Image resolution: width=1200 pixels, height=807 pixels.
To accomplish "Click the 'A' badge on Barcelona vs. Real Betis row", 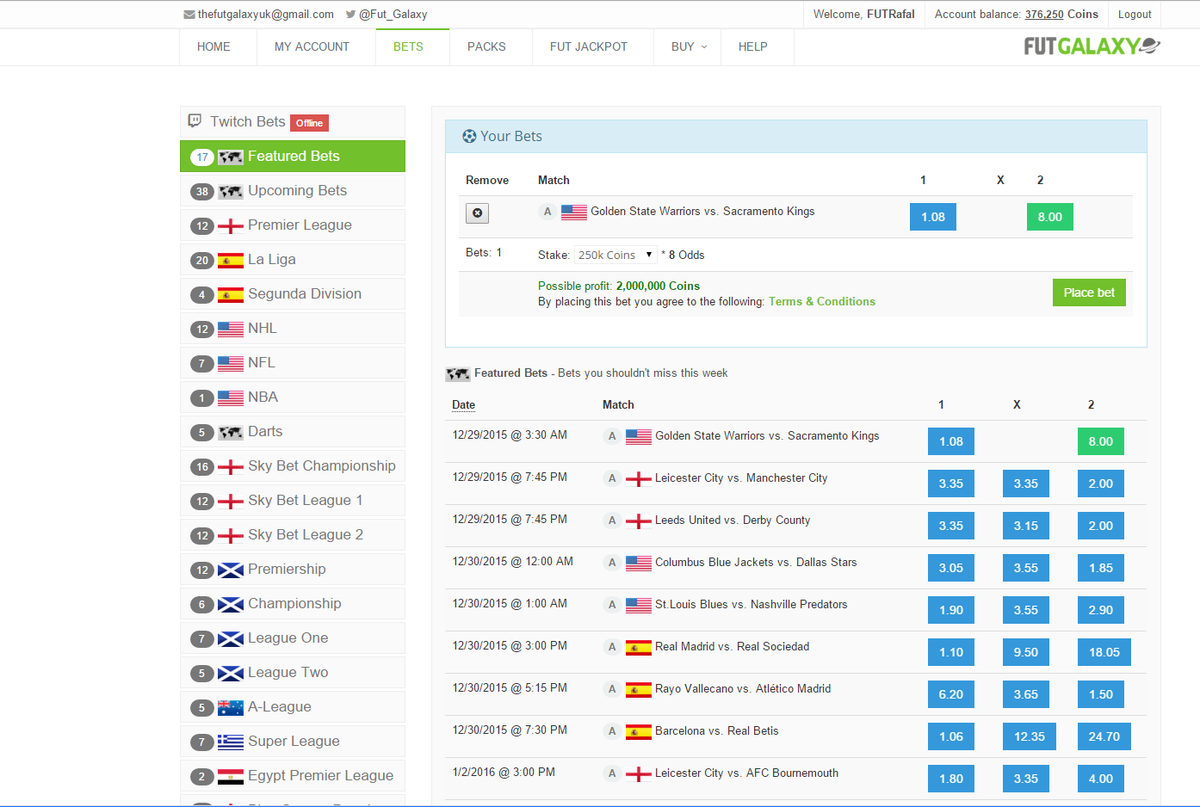I will pos(612,731).
